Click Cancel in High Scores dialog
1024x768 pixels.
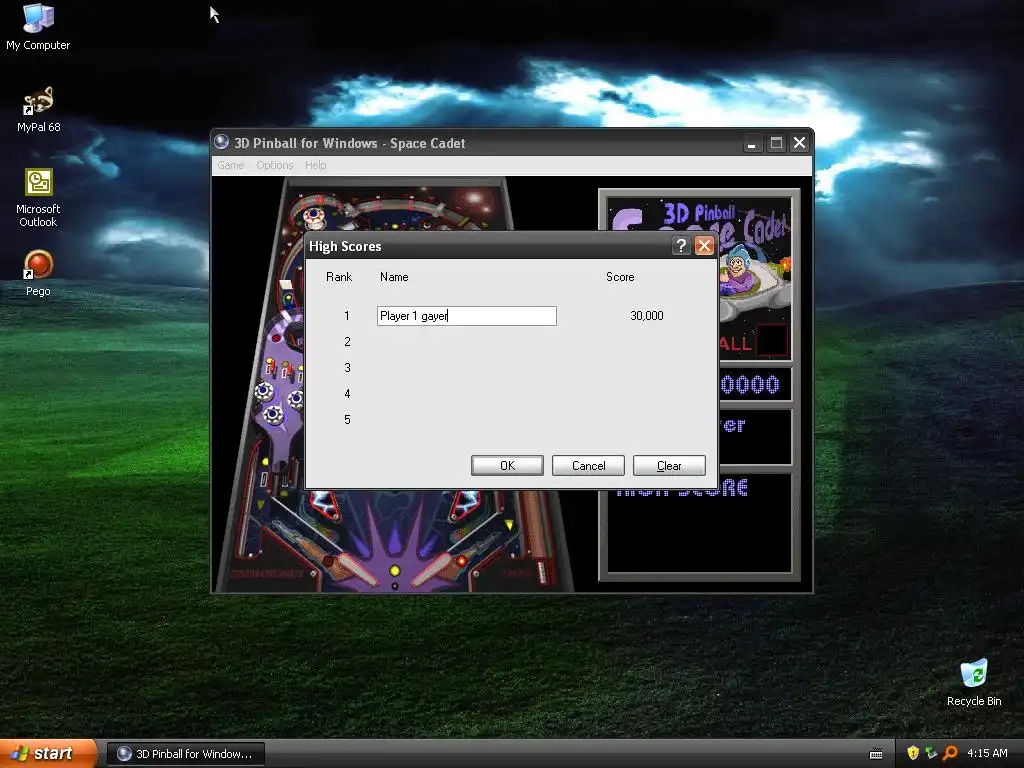(x=588, y=466)
